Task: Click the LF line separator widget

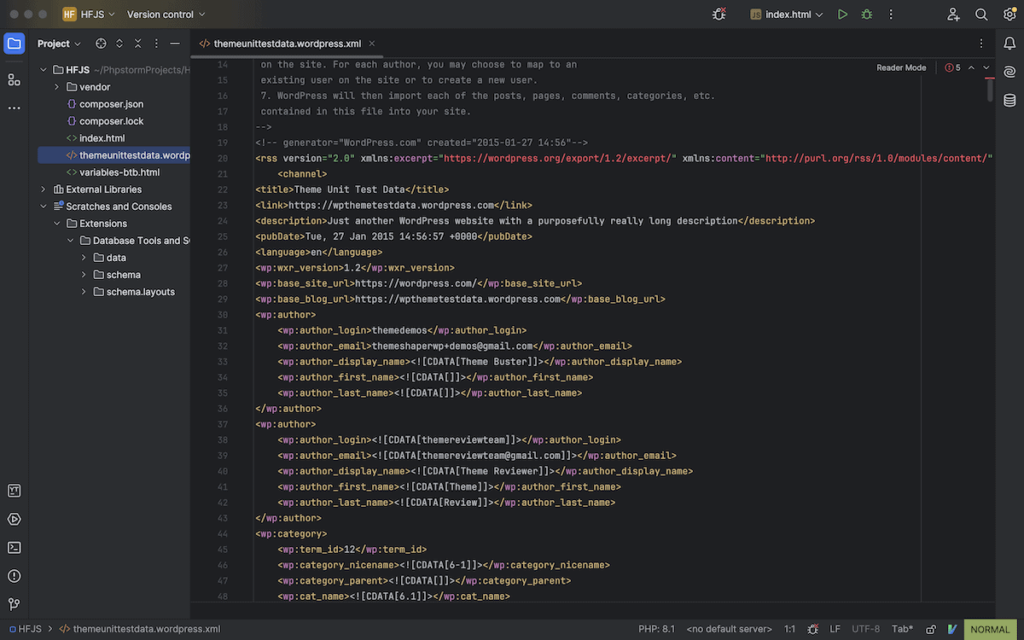Action: [835, 629]
